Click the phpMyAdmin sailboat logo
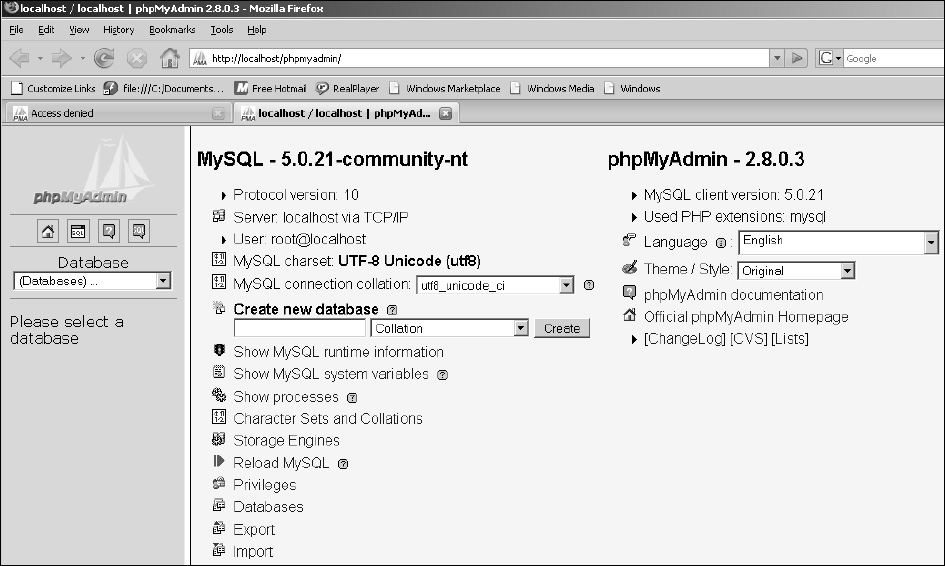Viewport: 945px width, 566px height. pos(93,171)
